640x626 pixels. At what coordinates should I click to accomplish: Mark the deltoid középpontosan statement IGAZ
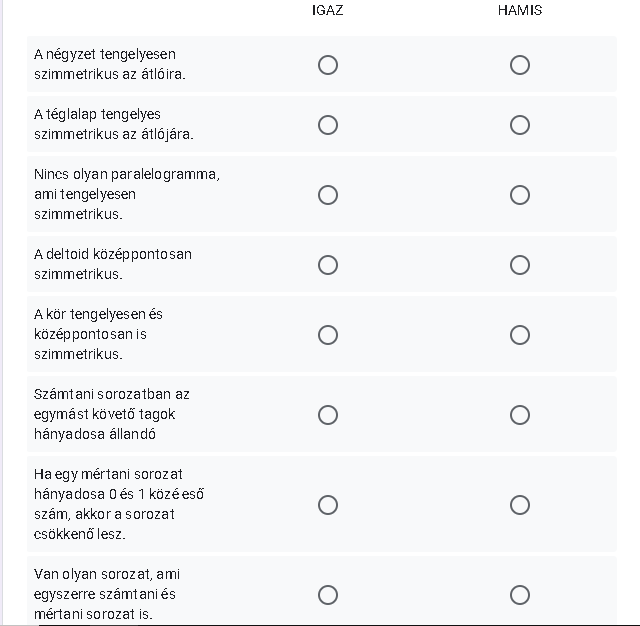(x=328, y=265)
